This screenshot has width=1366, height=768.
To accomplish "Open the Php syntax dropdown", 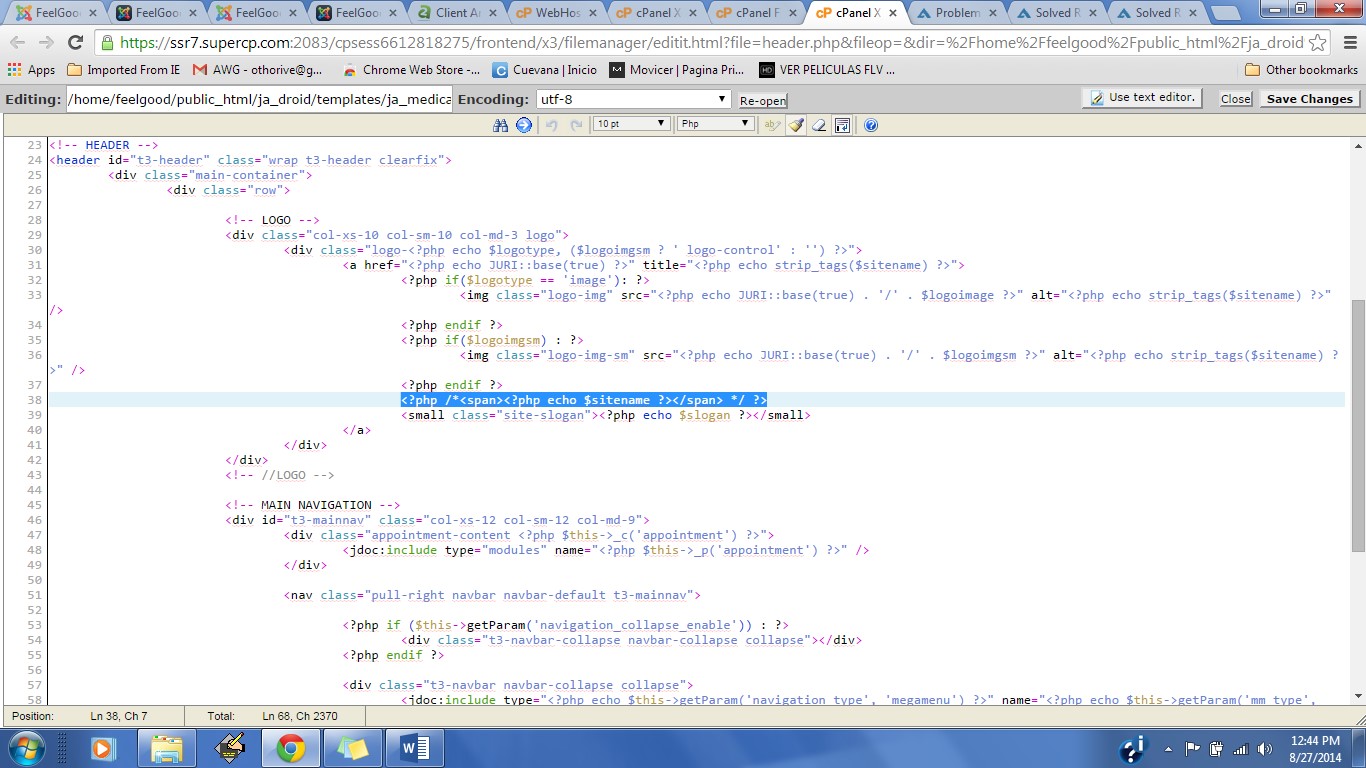I will 715,124.
